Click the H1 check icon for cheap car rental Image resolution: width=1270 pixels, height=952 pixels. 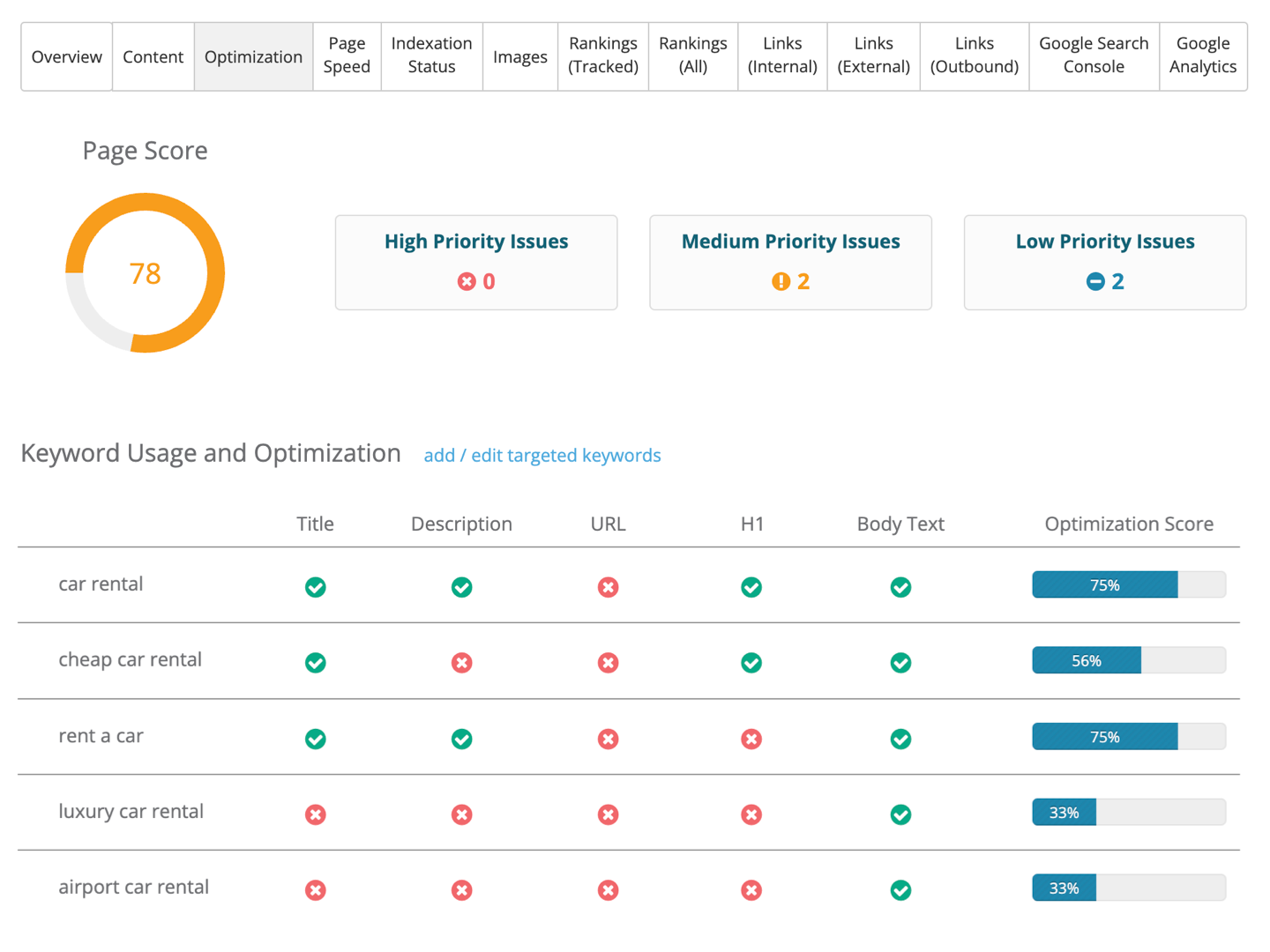pos(751,663)
